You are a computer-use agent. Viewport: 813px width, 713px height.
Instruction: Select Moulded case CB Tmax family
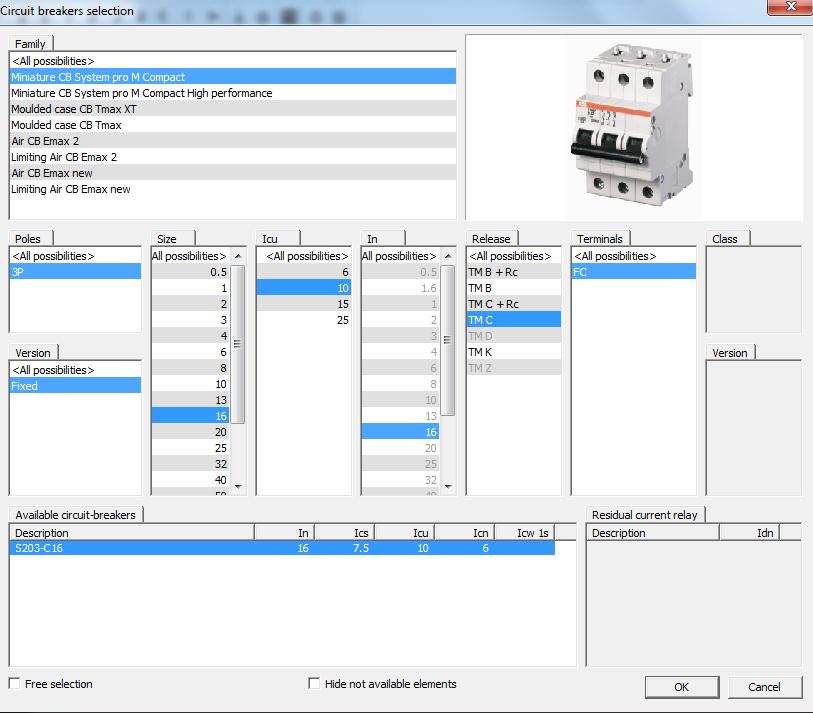pos(232,125)
